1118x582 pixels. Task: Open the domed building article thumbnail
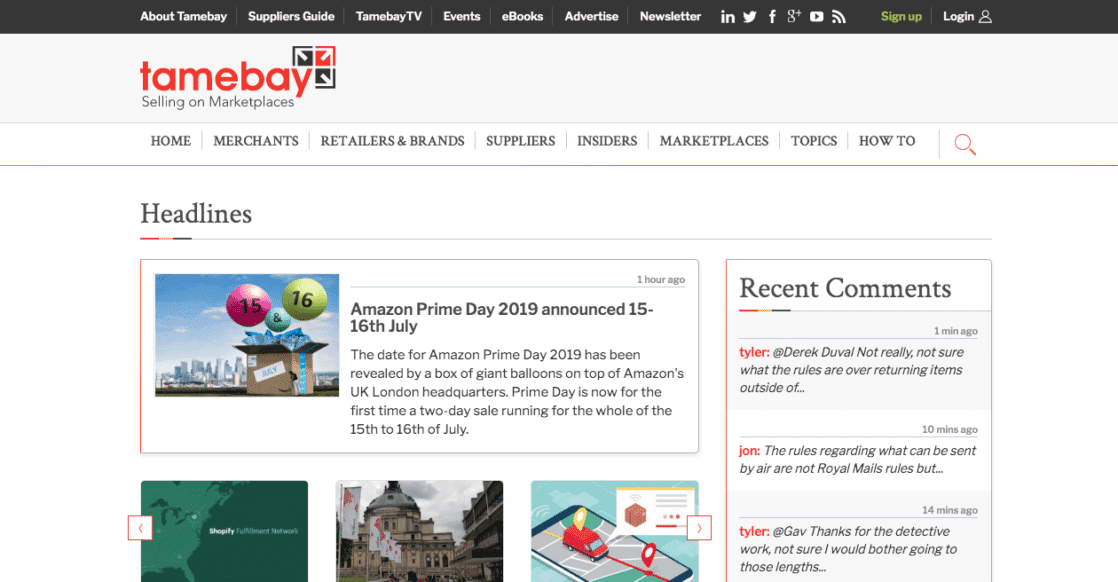(x=419, y=531)
